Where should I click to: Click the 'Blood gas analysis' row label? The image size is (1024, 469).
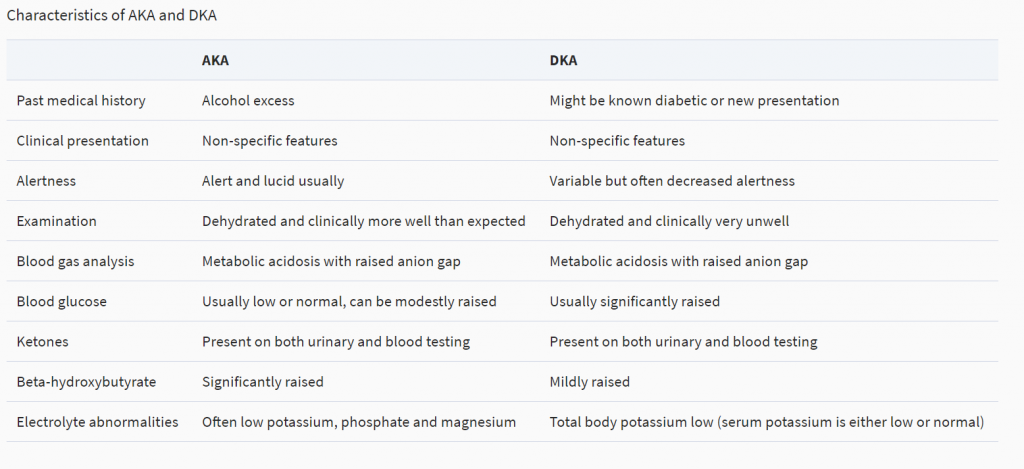click(x=75, y=261)
